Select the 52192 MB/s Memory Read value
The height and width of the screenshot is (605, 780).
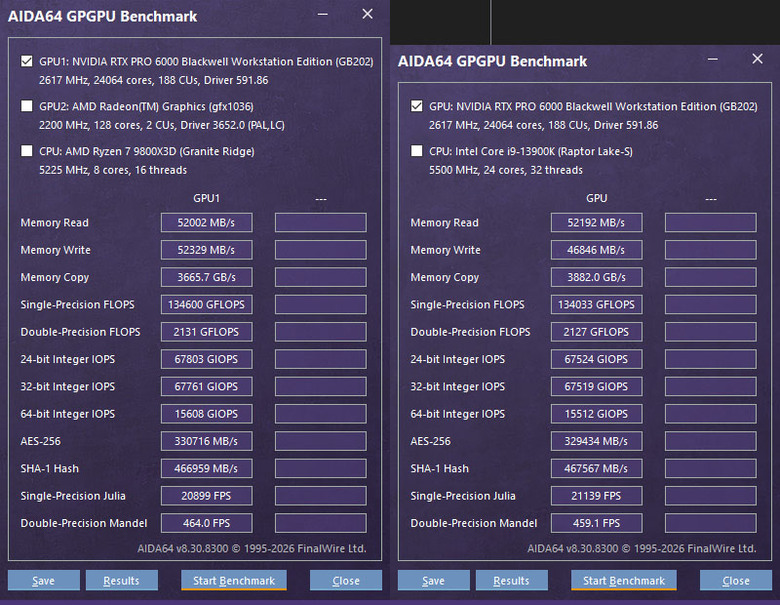(x=596, y=222)
